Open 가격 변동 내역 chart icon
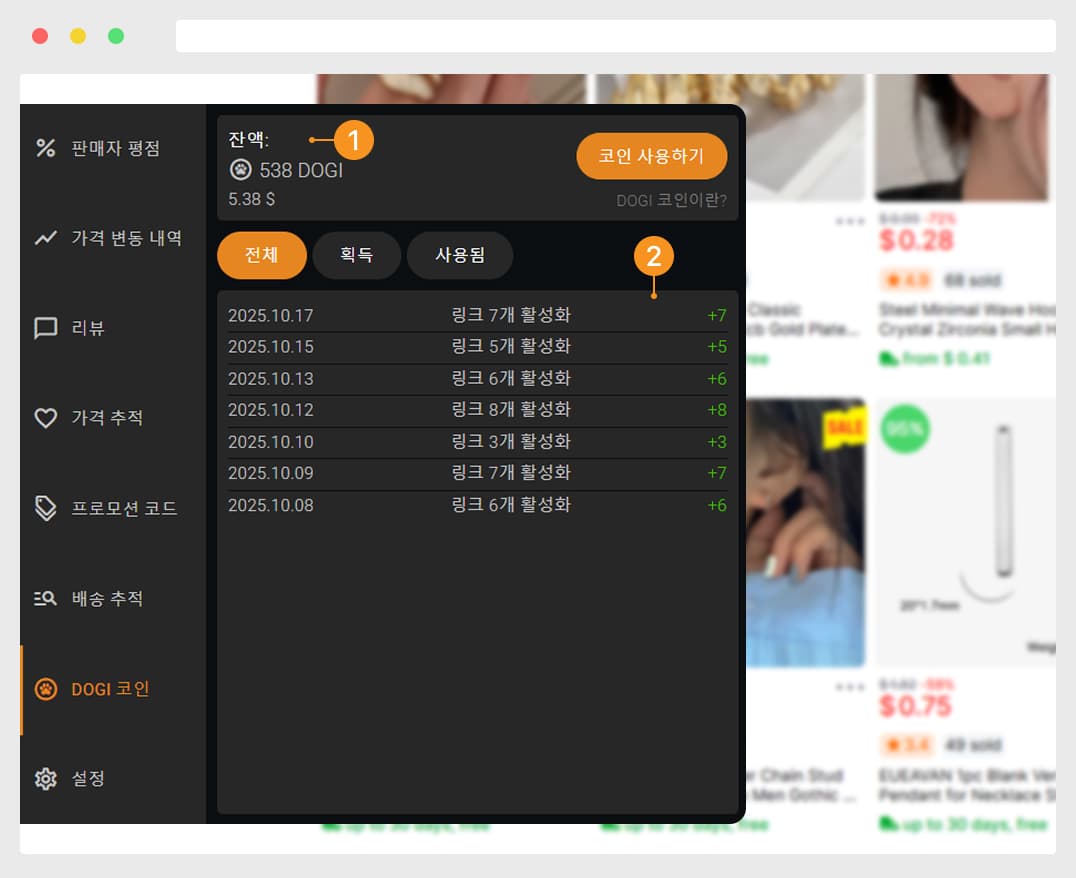The height and width of the screenshot is (878, 1076). click(45, 238)
